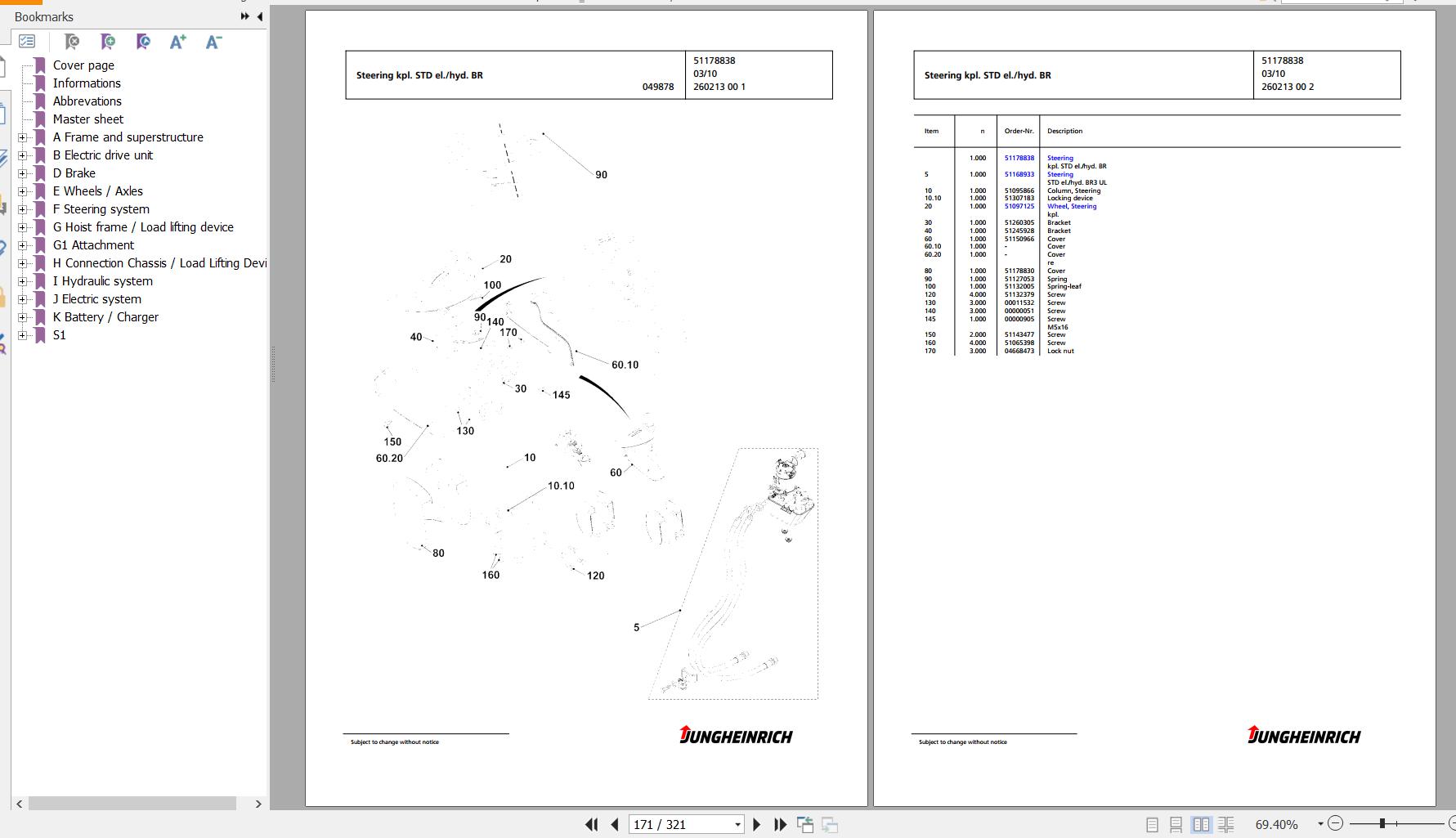This screenshot has width=1456, height=838.
Task: Expand B Electric drive unit bookmark
Action: (x=22, y=155)
